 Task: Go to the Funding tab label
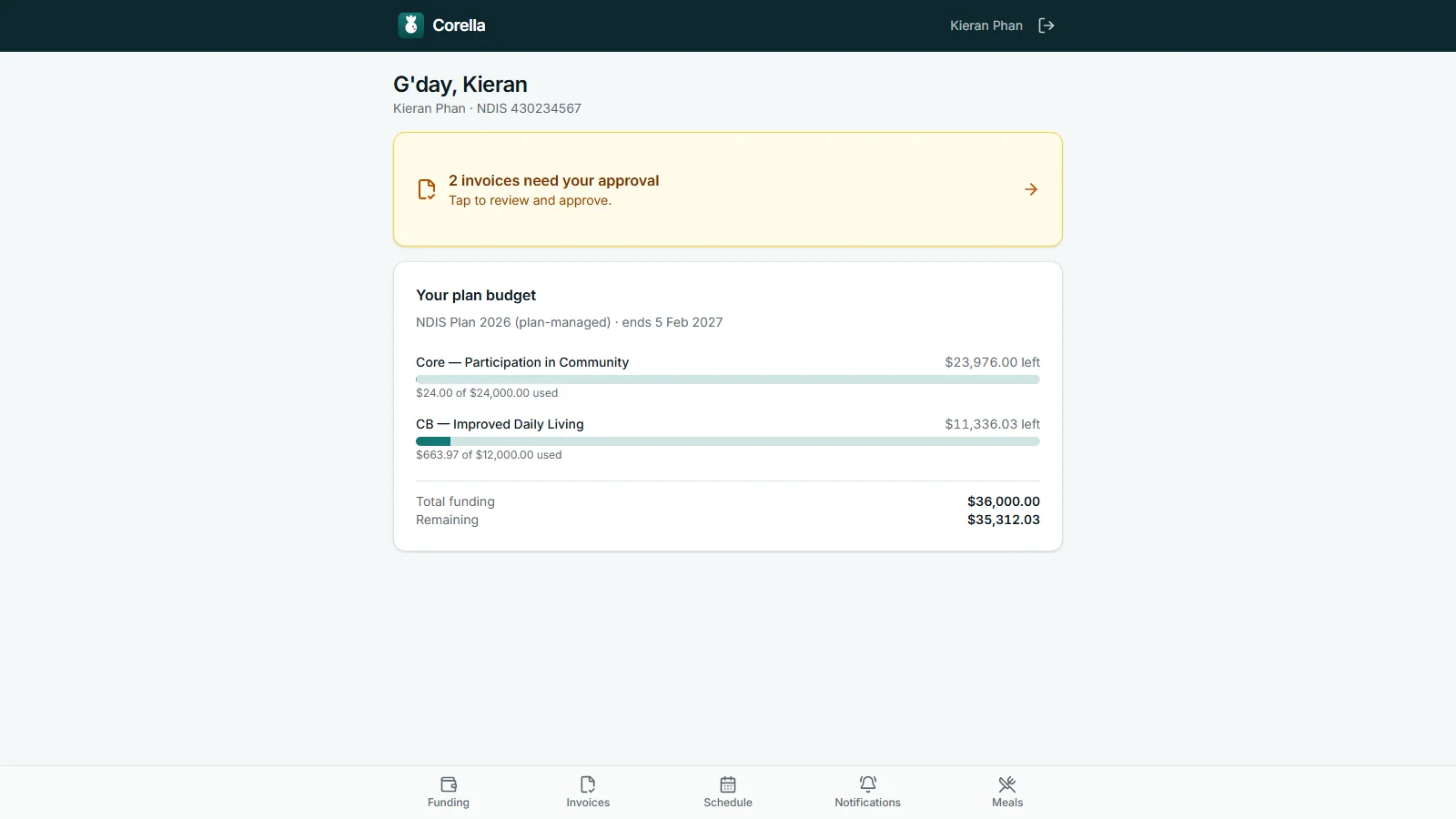pyautogui.click(x=449, y=803)
